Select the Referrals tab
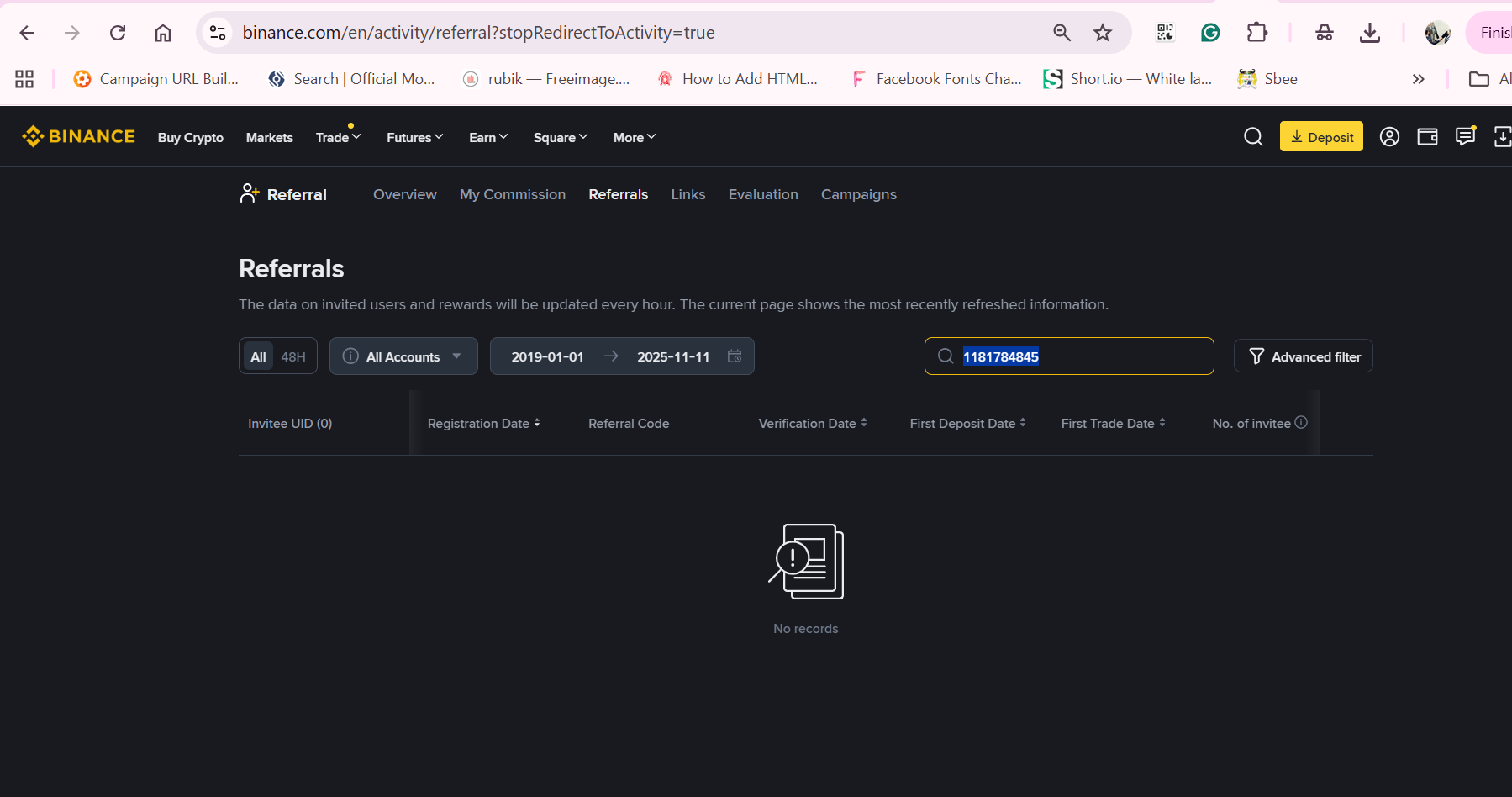 (x=619, y=194)
